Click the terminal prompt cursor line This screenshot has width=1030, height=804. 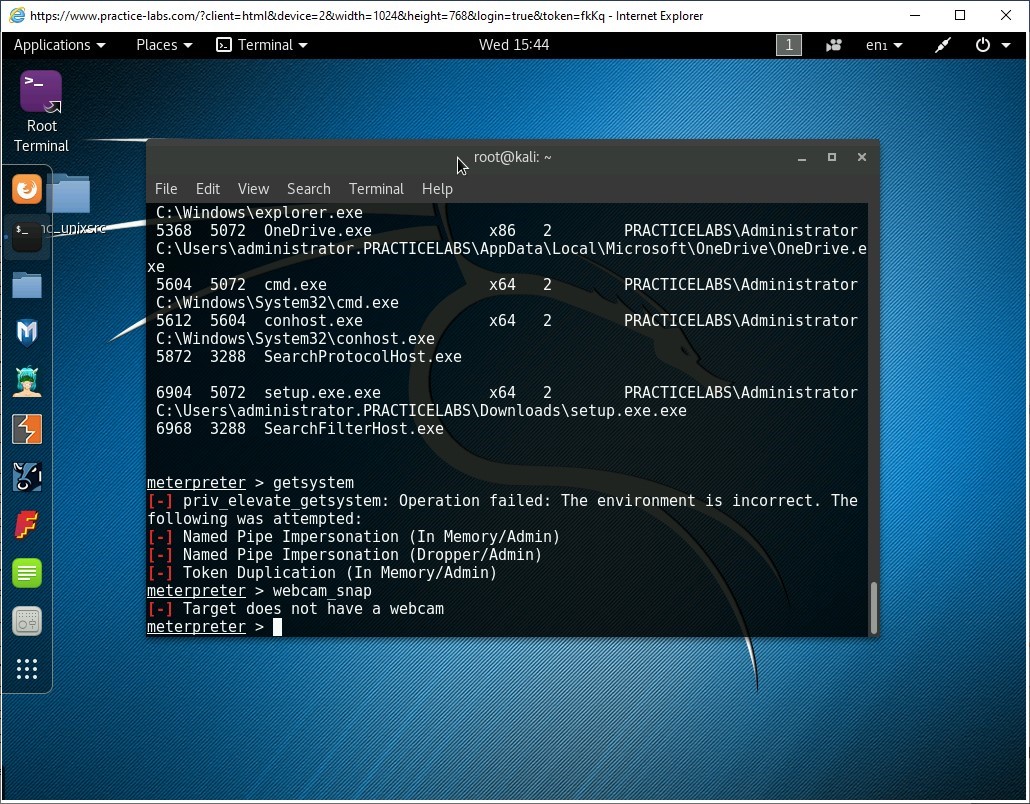(506, 627)
